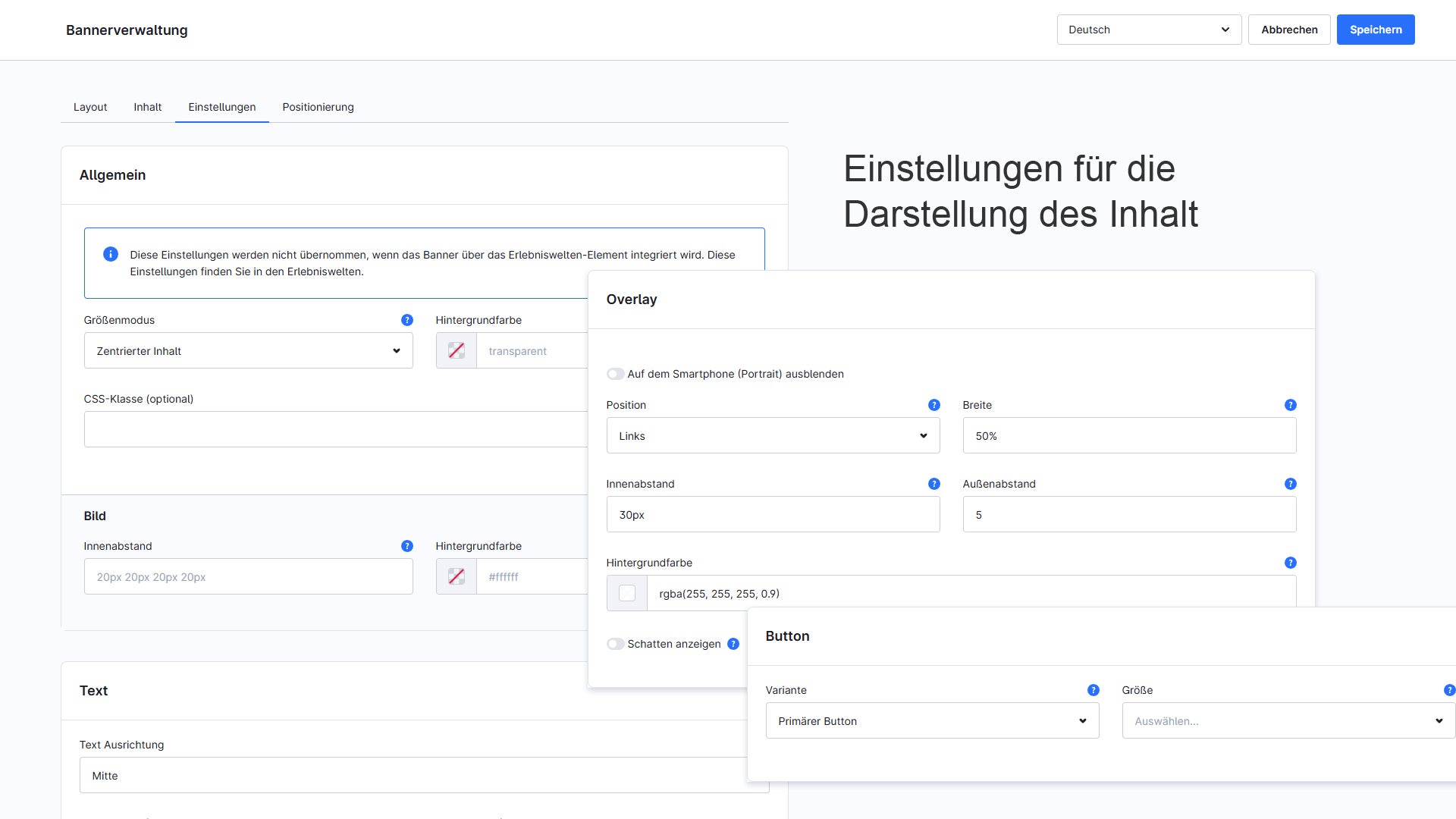This screenshot has height=819, width=1456.
Task: Click the Breite field showing 50%
Action: coord(1130,435)
